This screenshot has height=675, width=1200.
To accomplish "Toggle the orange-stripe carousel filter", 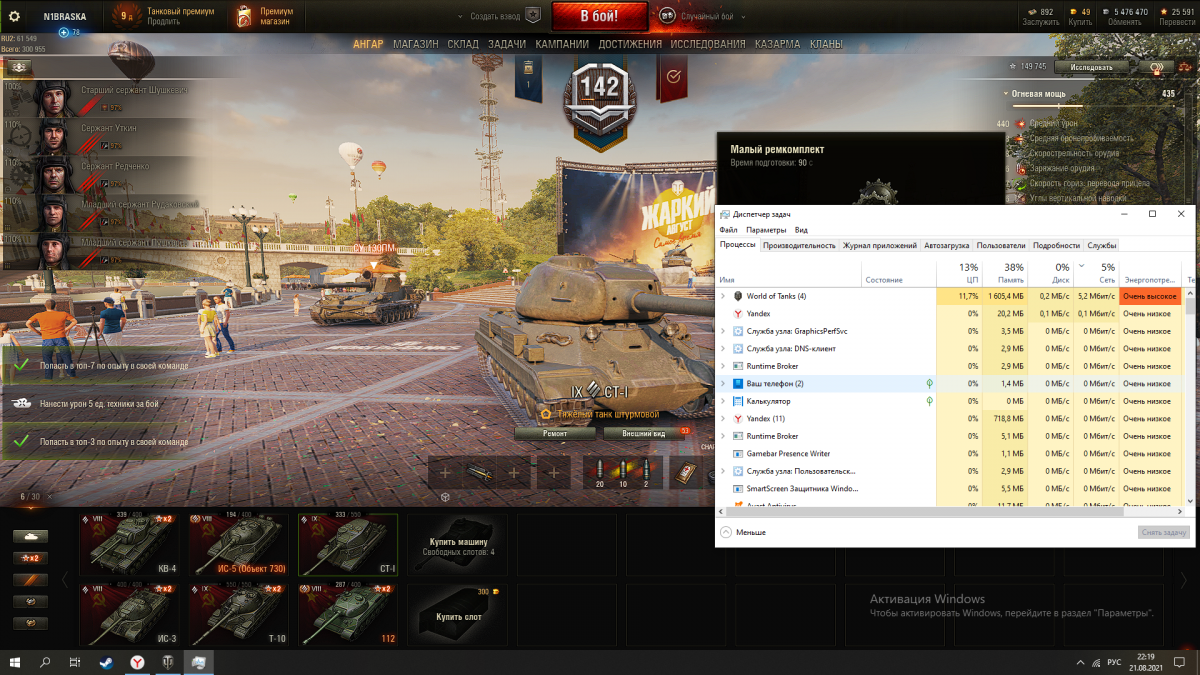I will pos(30,580).
